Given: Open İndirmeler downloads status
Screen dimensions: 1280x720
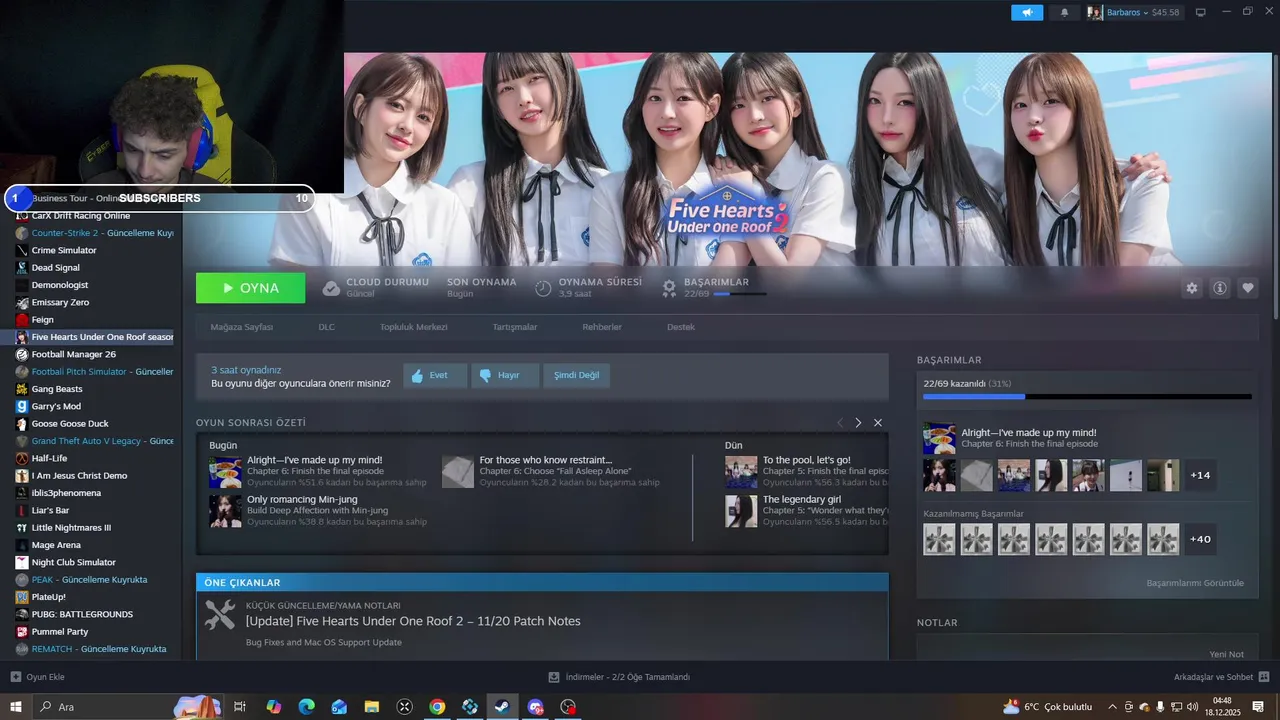Looking at the screenshot, I should [x=620, y=677].
